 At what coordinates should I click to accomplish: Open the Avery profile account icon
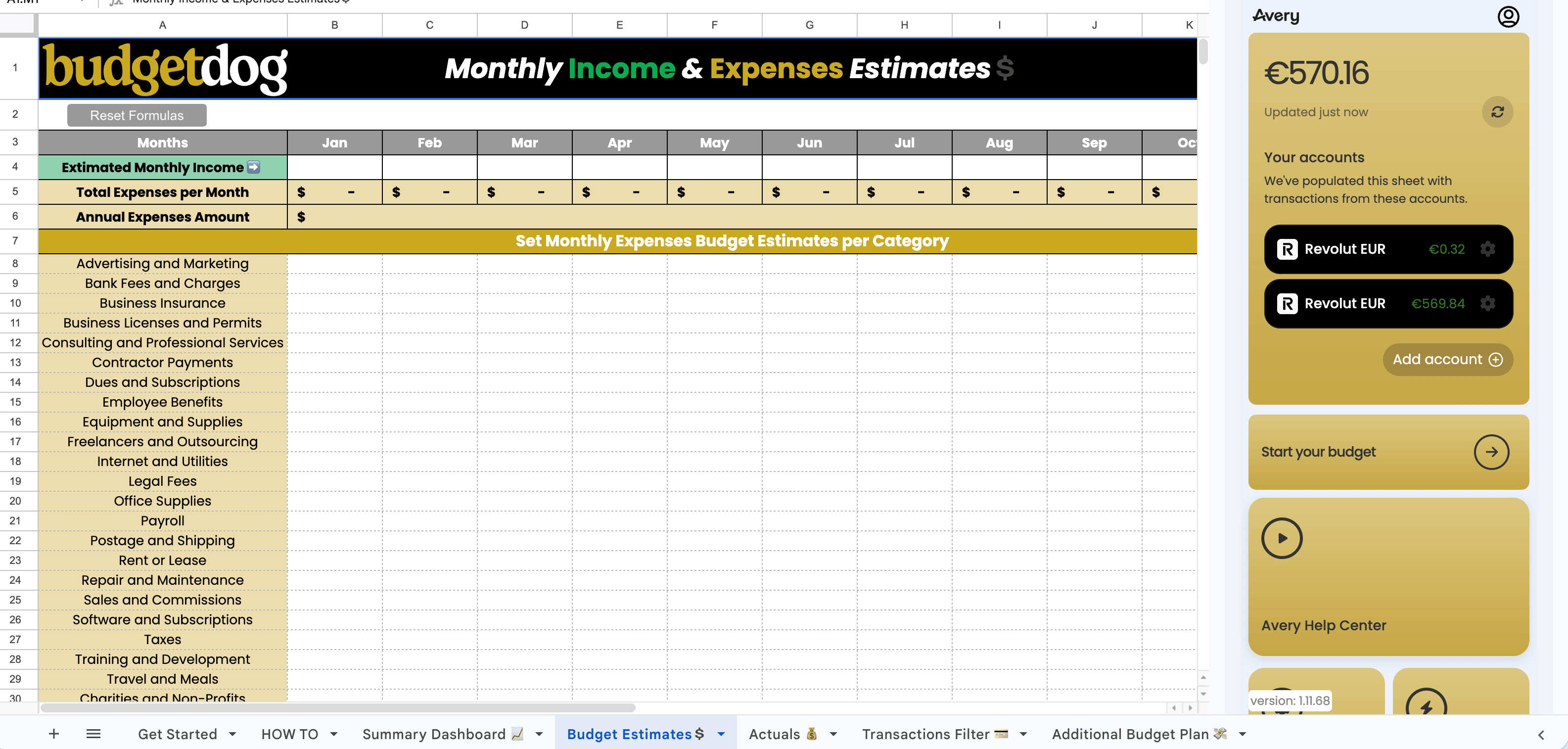[1508, 16]
